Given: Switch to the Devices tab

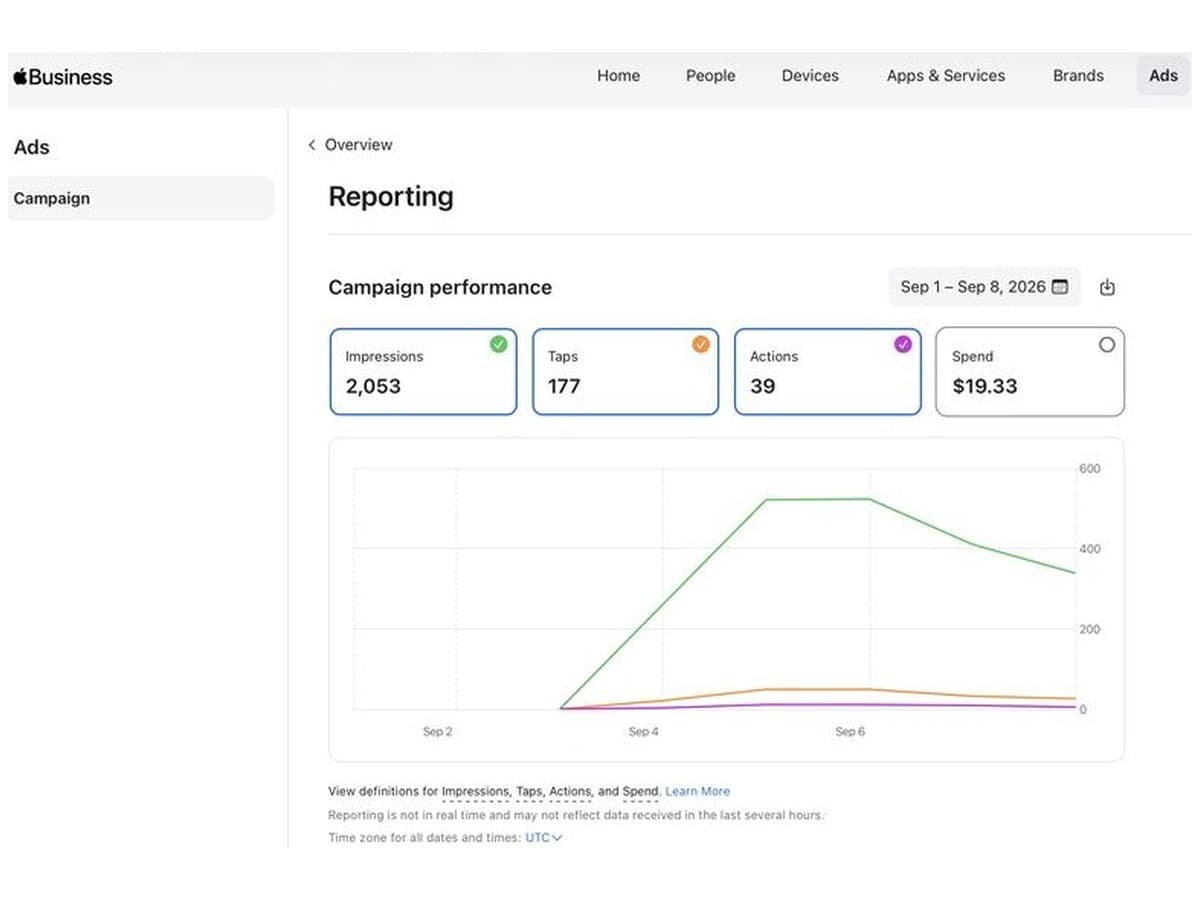Looking at the screenshot, I should (810, 76).
